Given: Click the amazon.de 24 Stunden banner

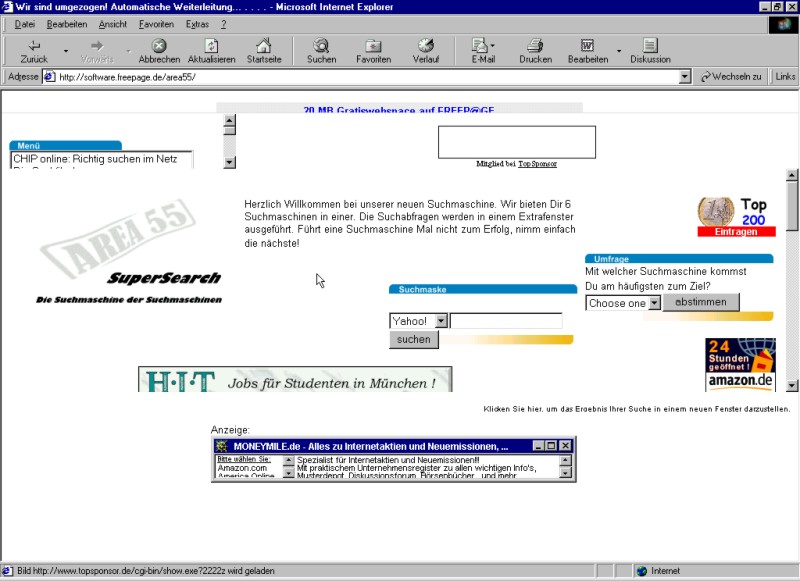Looking at the screenshot, I should tap(740, 365).
